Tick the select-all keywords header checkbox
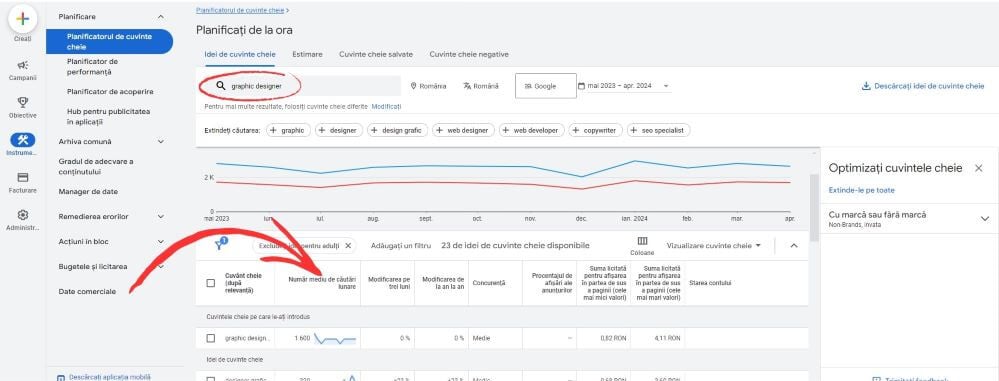The height and width of the screenshot is (381, 999). [x=211, y=283]
